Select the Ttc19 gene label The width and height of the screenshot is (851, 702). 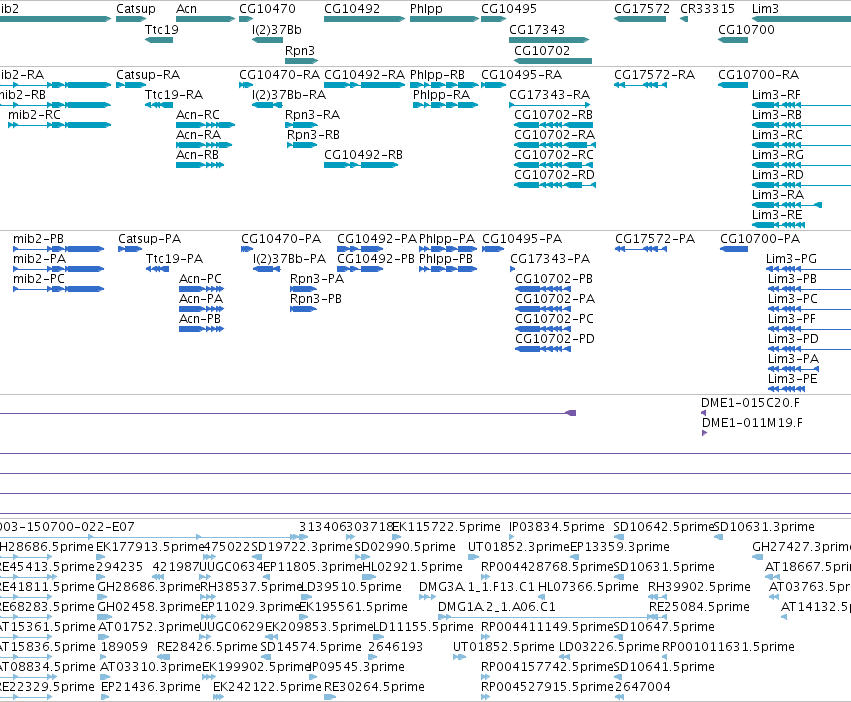point(162,29)
